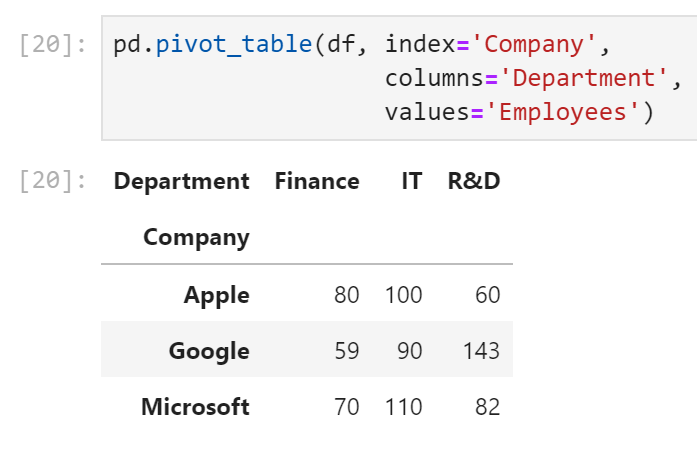The height and width of the screenshot is (449, 697).
Task: Select the R&D column header
Action: click(474, 181)
